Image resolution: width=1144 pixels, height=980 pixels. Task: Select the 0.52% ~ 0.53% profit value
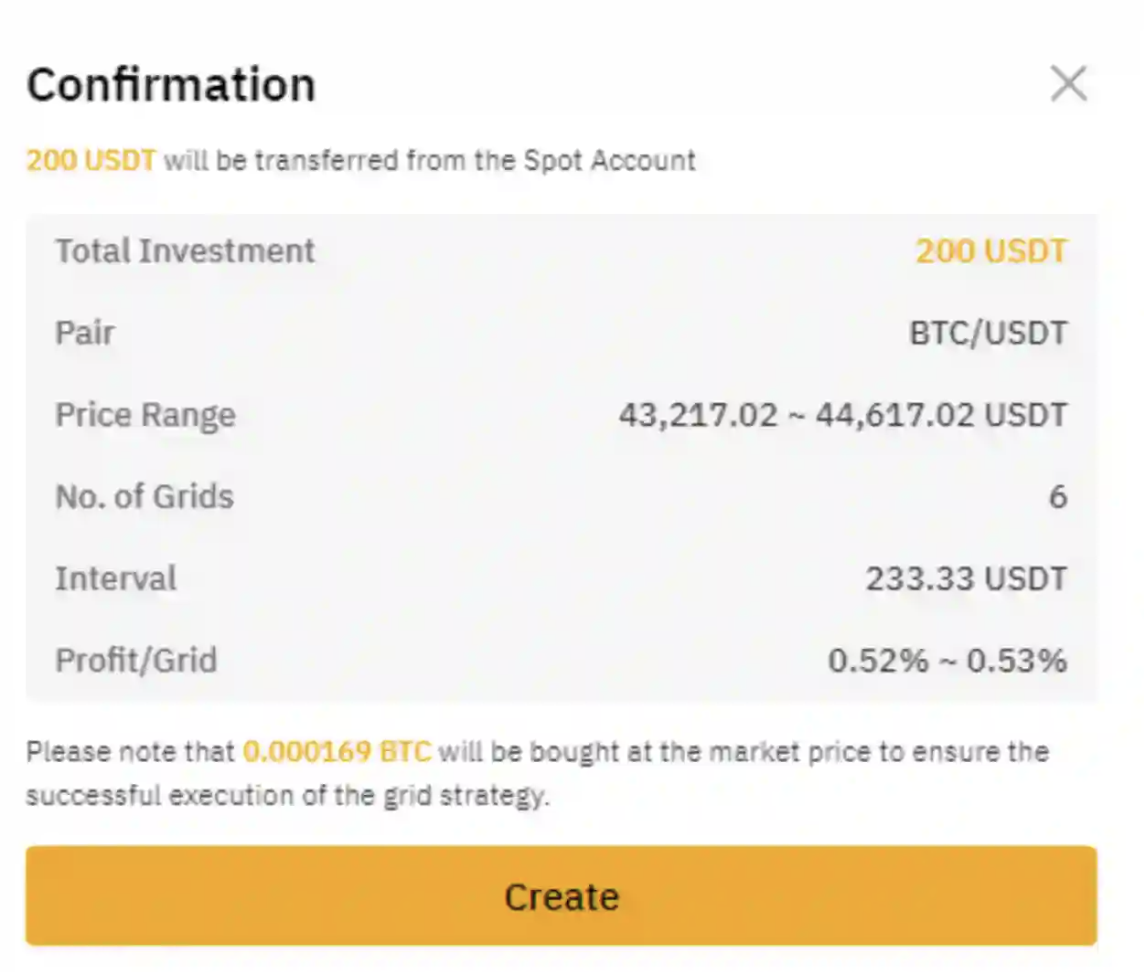pos(946,660)
